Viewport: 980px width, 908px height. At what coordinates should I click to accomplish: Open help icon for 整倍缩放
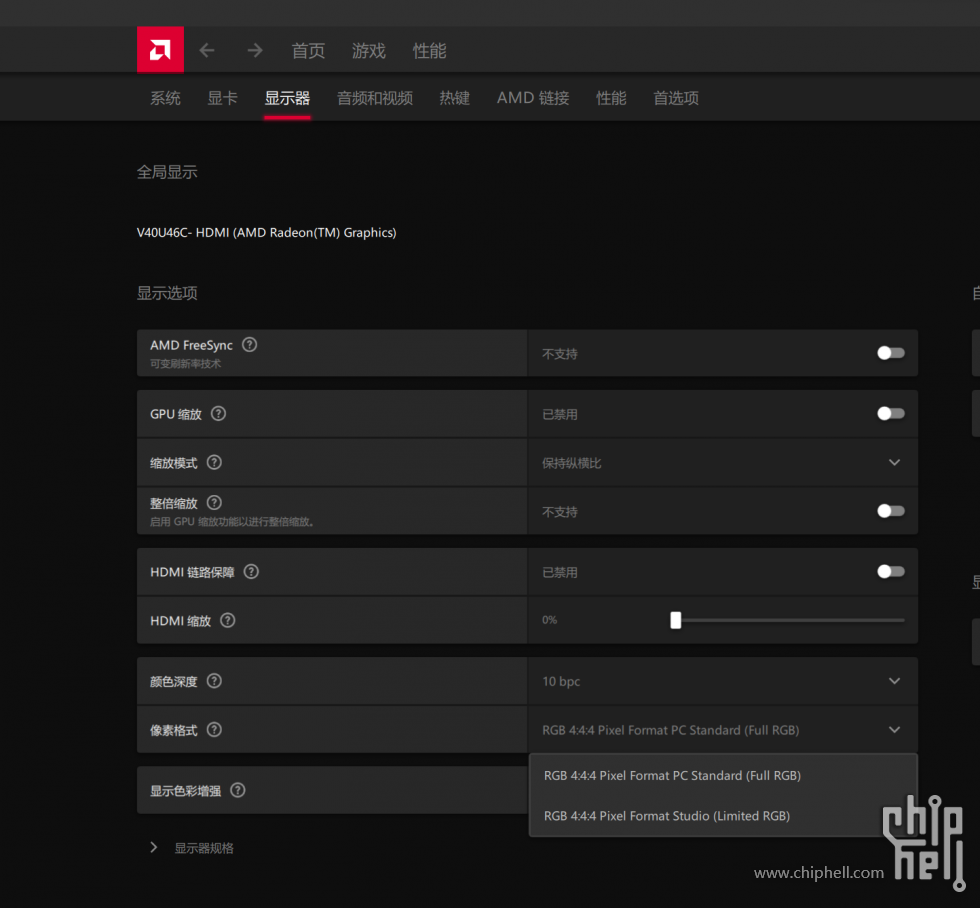pyautogui.click(x=214, y=502)
